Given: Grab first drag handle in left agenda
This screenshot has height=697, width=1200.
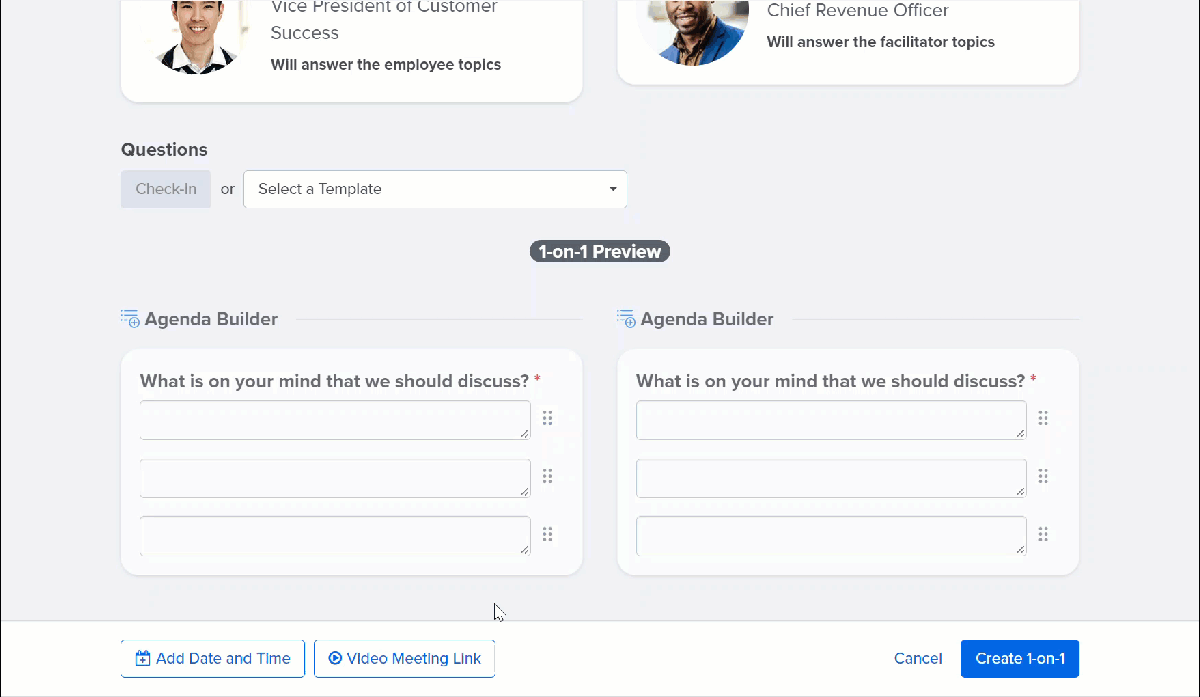Looking at the screenshot, I should (547, 418).
